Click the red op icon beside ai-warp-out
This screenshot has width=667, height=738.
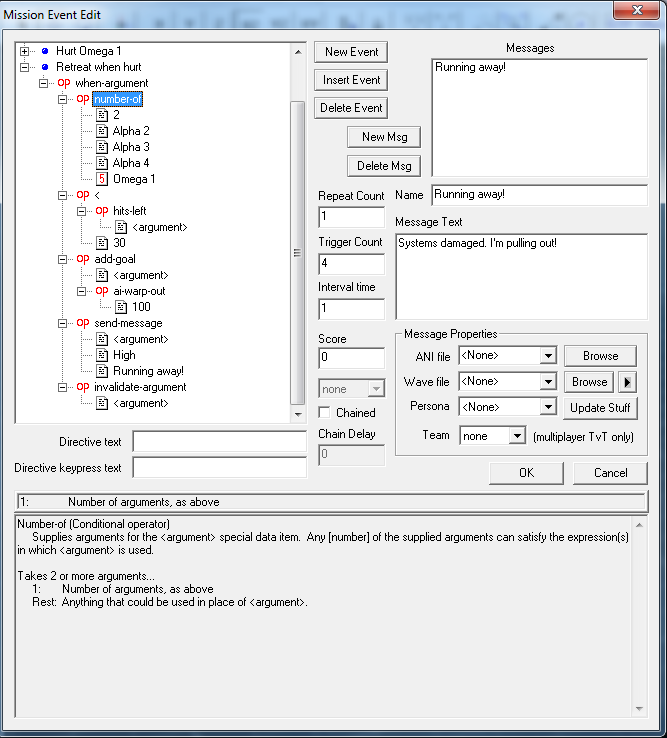(x=102, y=291)
